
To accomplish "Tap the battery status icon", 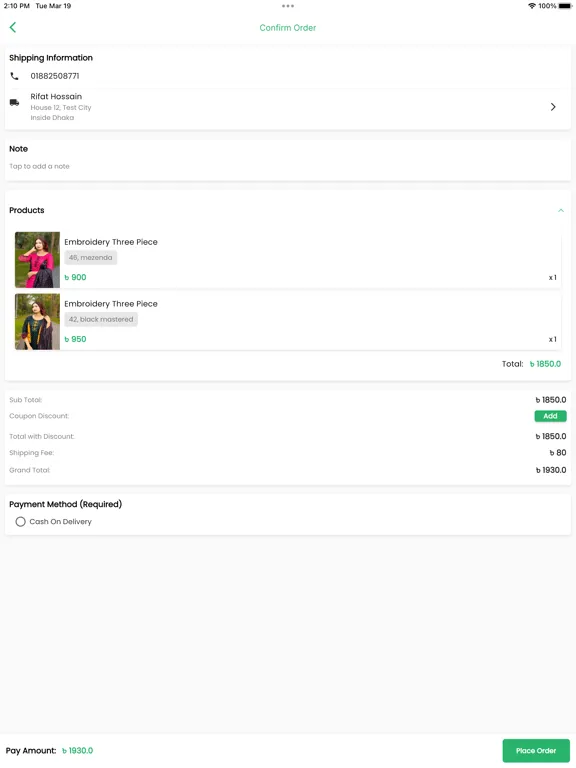I will pos(565,6).
